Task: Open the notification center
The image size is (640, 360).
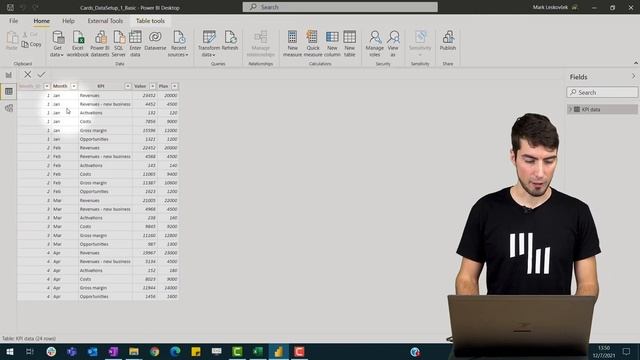Action: click(626, 351)
